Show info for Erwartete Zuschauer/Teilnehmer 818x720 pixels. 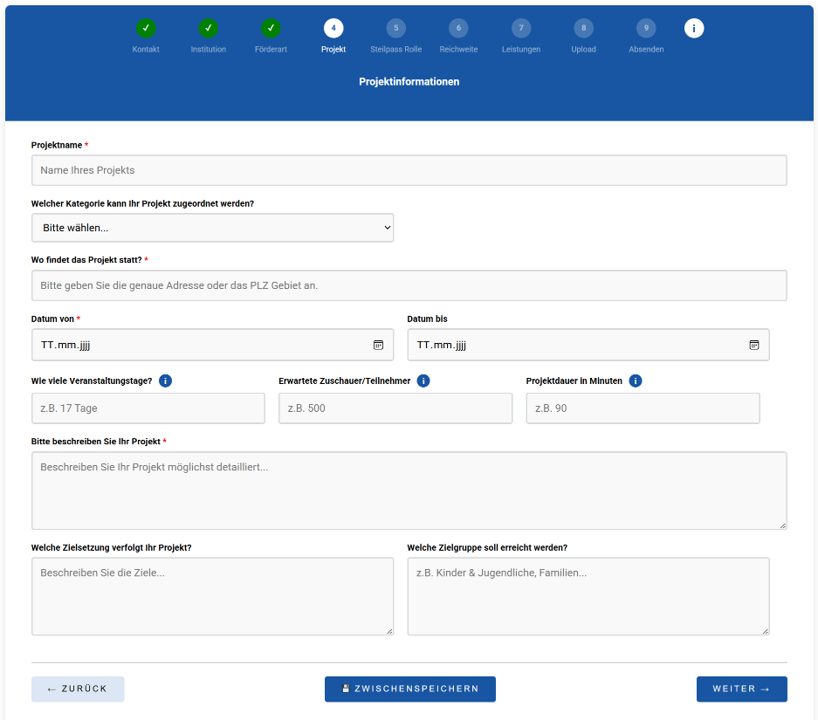coord(424,381)
